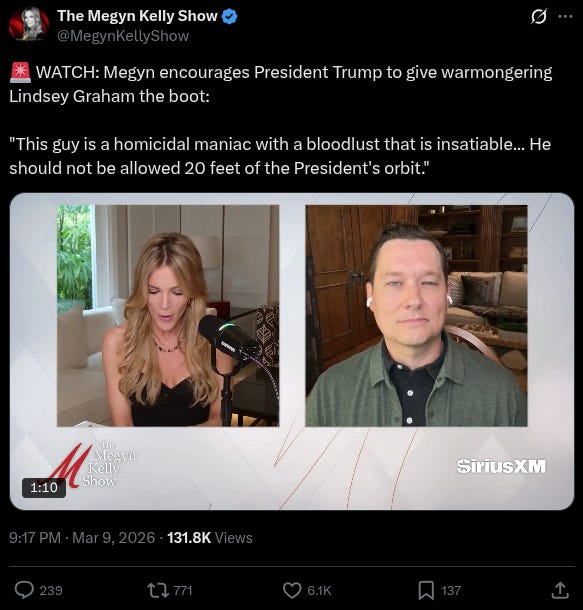Screen dimensions: 583x610
Task: Open the three-dot more options menu
Action: (565, 16)
